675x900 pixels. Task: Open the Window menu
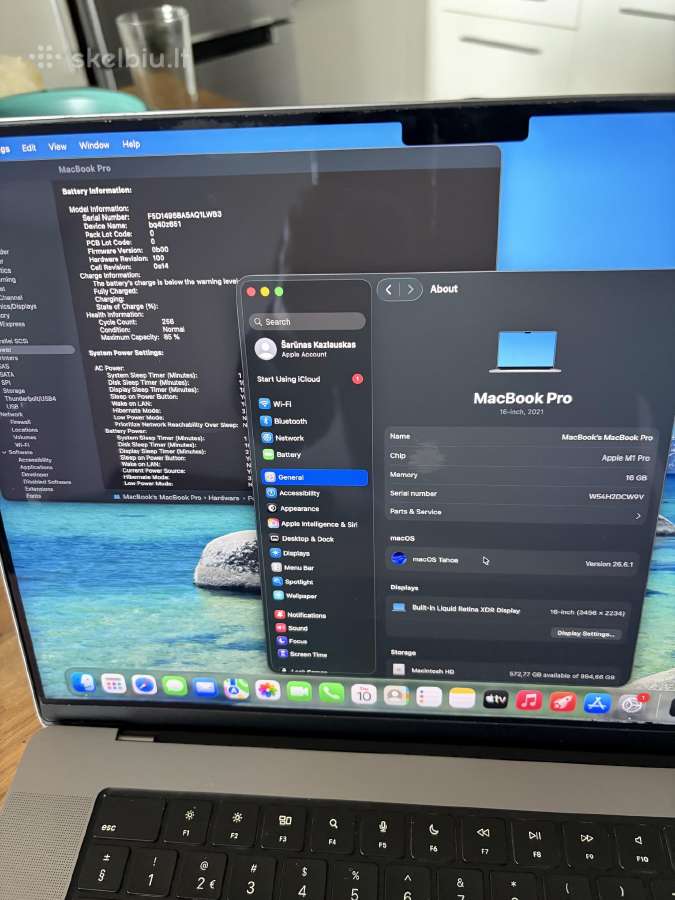94,145
